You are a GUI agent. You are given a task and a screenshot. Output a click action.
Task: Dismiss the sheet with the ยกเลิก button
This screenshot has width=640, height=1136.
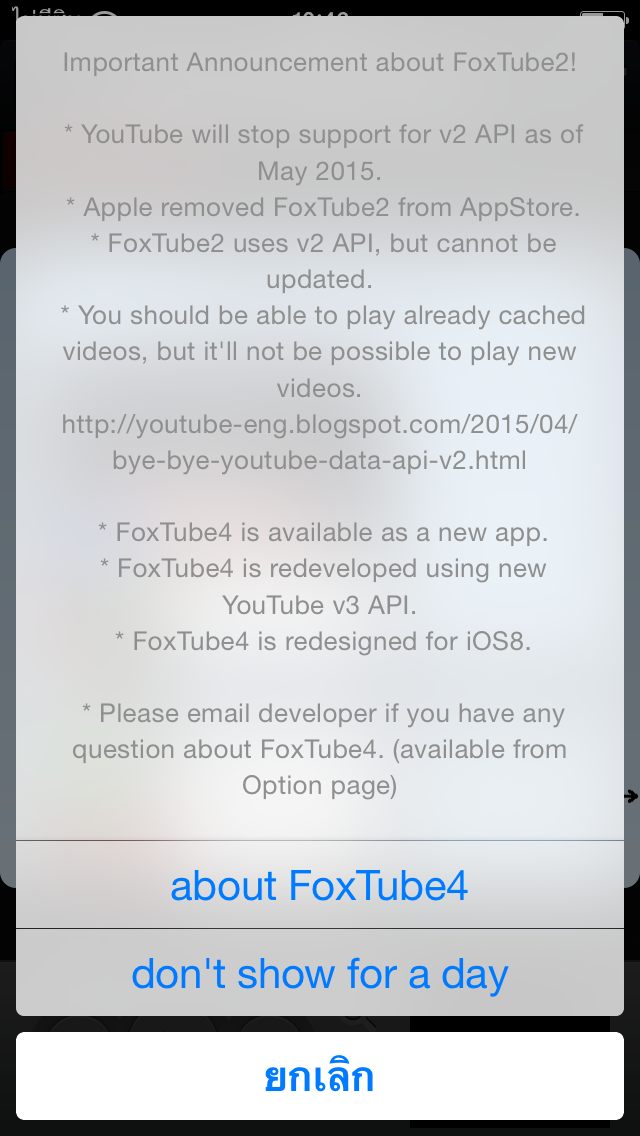pos(320,1077)
